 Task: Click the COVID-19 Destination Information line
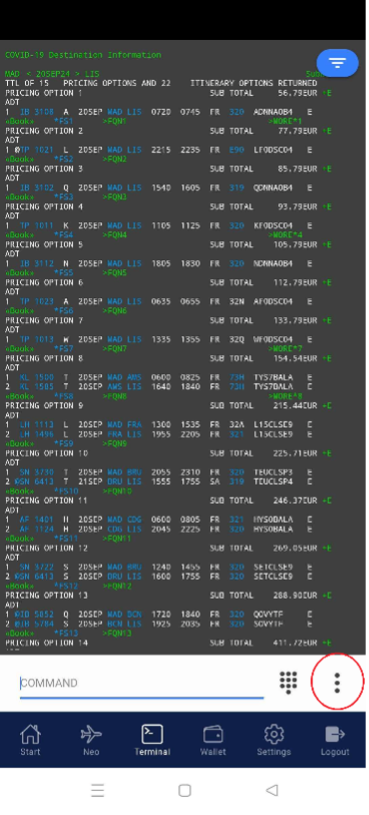tap(83, 55)
